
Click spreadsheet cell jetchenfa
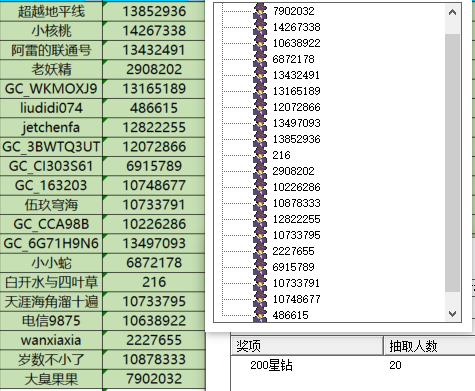pos(51,127)
